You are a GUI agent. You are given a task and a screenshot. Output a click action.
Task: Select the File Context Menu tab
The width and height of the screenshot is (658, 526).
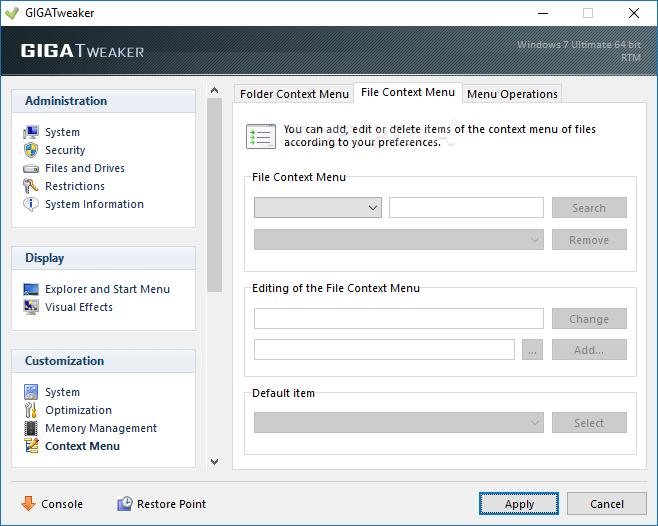(x=408, y=92)
